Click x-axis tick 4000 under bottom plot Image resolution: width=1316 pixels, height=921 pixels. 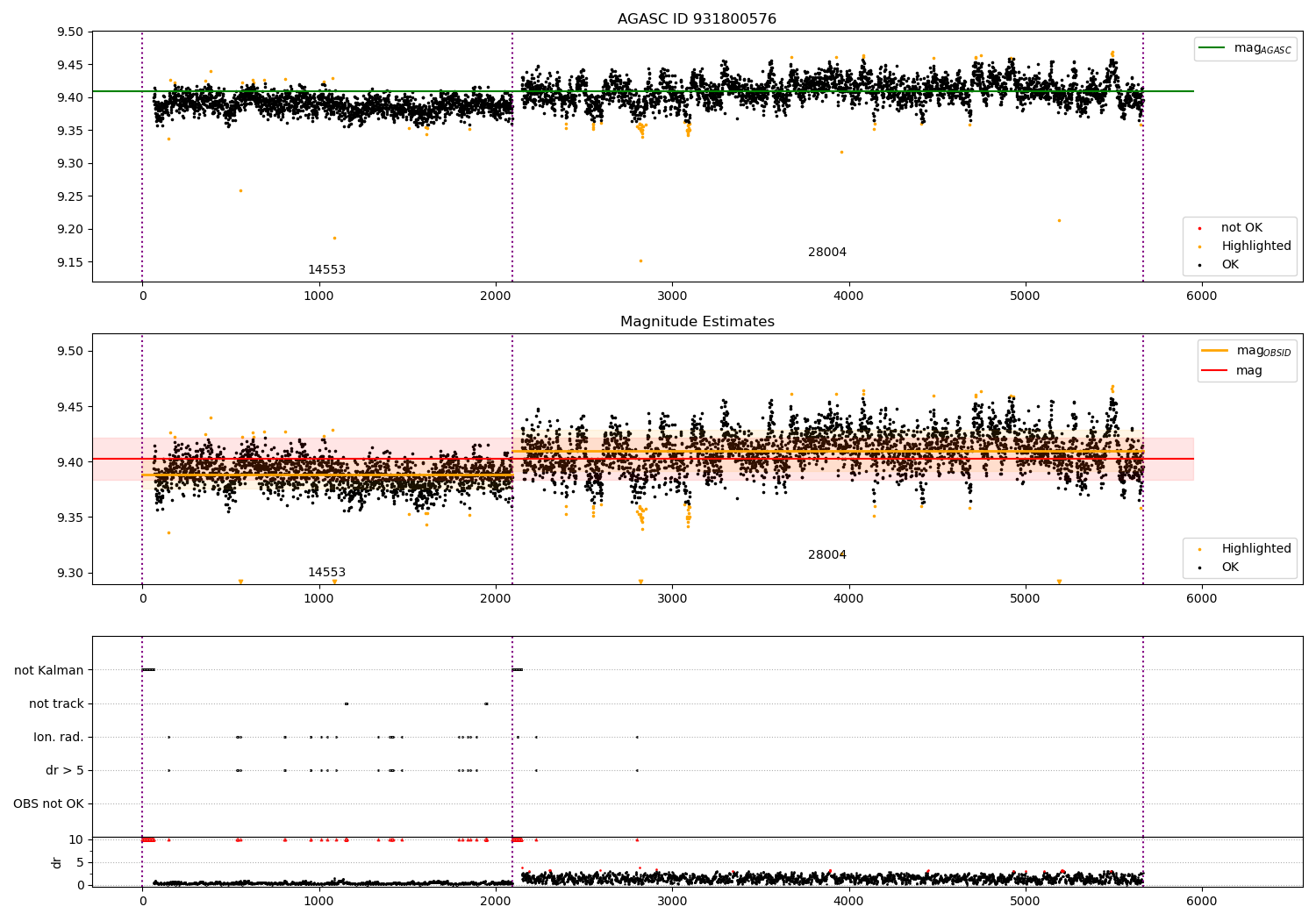(x=848, y=901)
